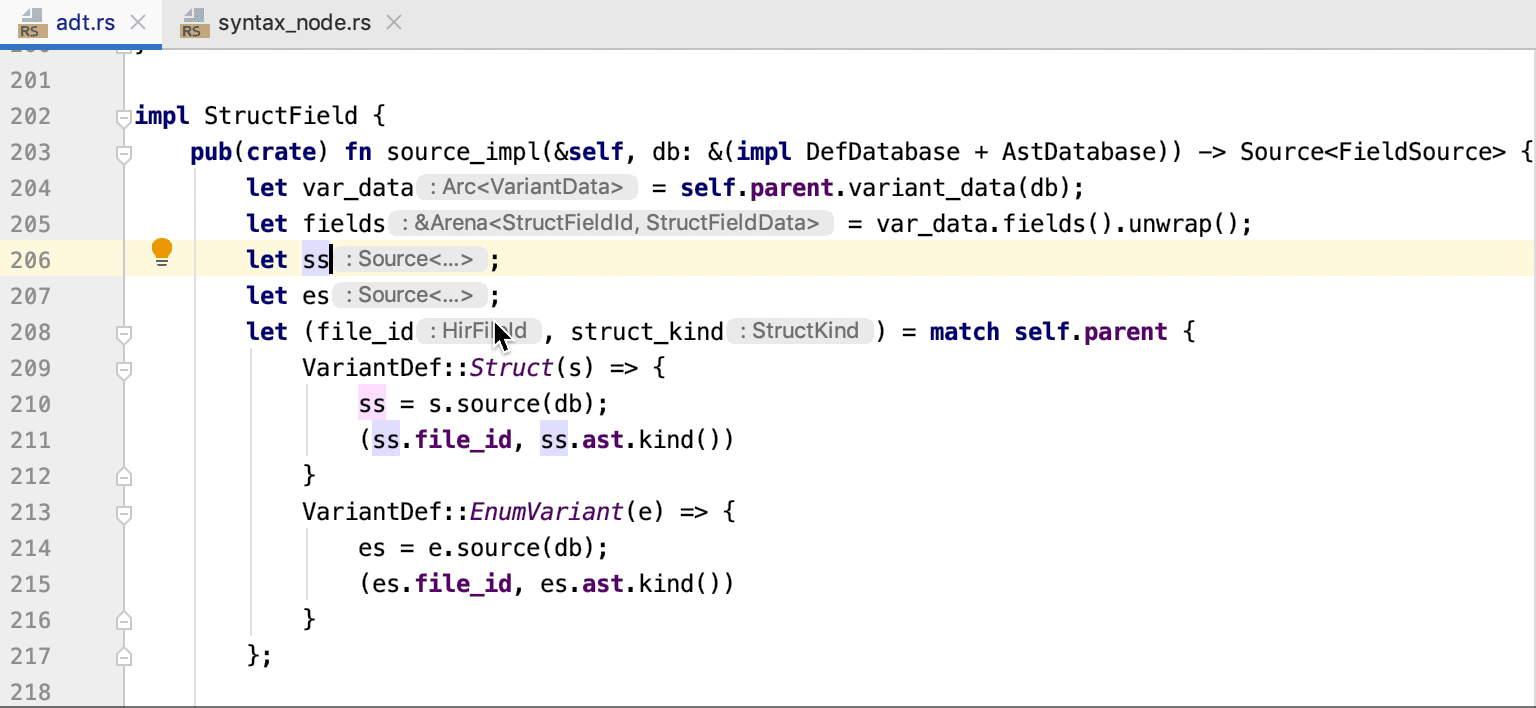Screen dimensions: 1536x708
Task: Click the Arc<VariantData> type hint
Action: click(x=528, y=187)
